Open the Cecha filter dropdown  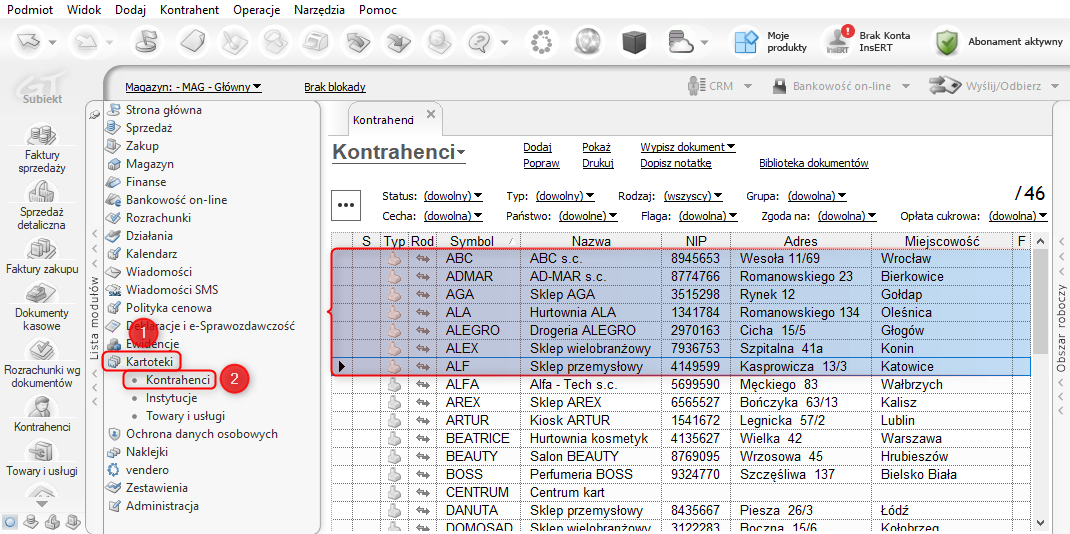(453, 216)
